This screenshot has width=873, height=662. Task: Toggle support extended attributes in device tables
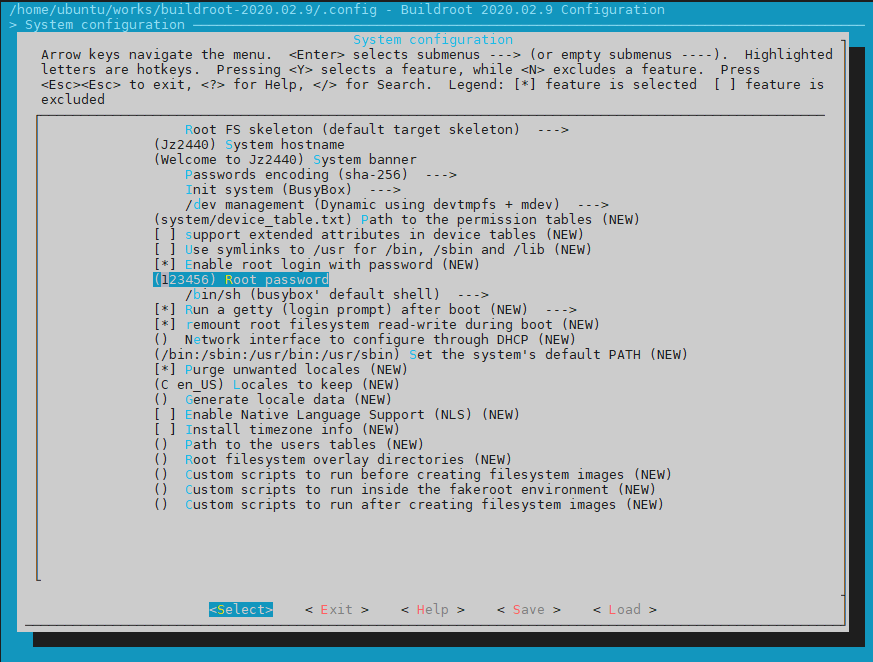point(369,234)
